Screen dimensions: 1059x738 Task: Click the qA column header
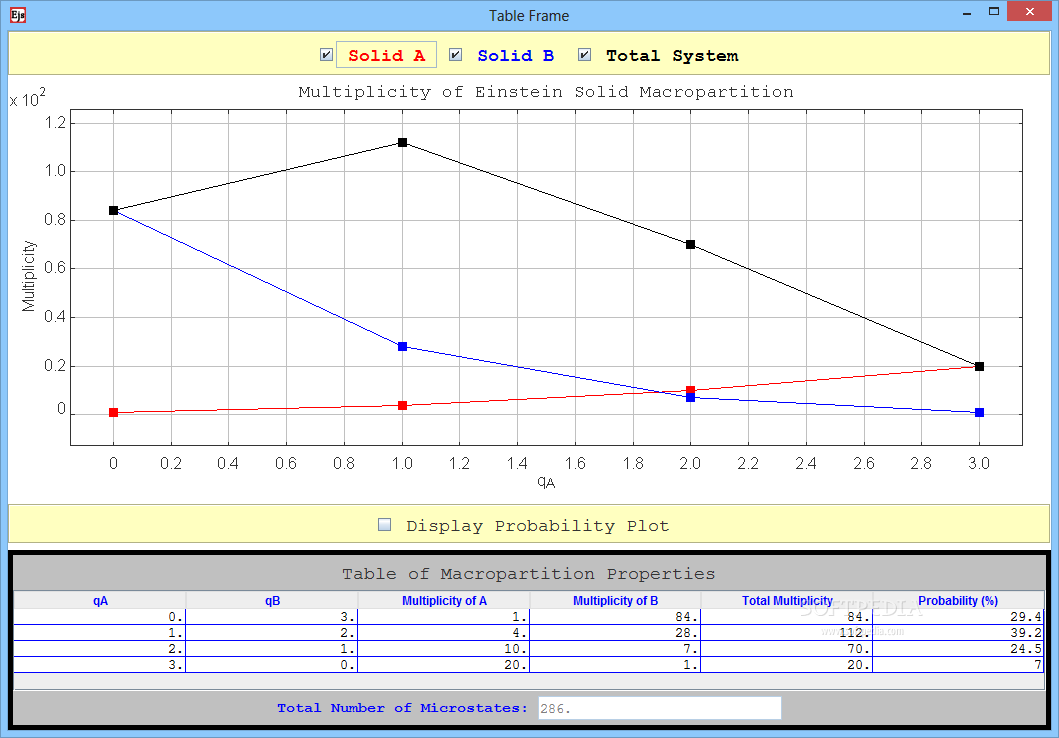click(x=100, y=600)
